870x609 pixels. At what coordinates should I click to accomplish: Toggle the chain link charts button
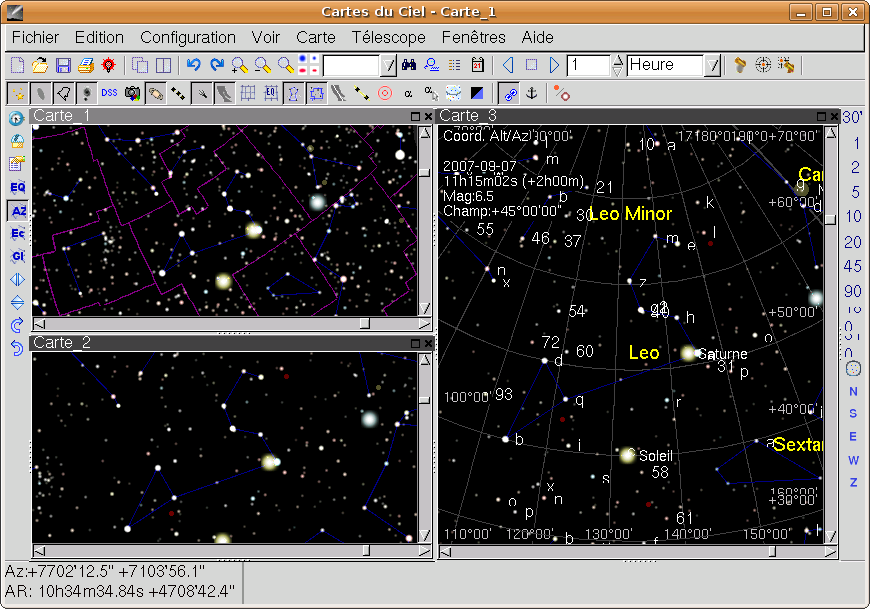[510, 94]
